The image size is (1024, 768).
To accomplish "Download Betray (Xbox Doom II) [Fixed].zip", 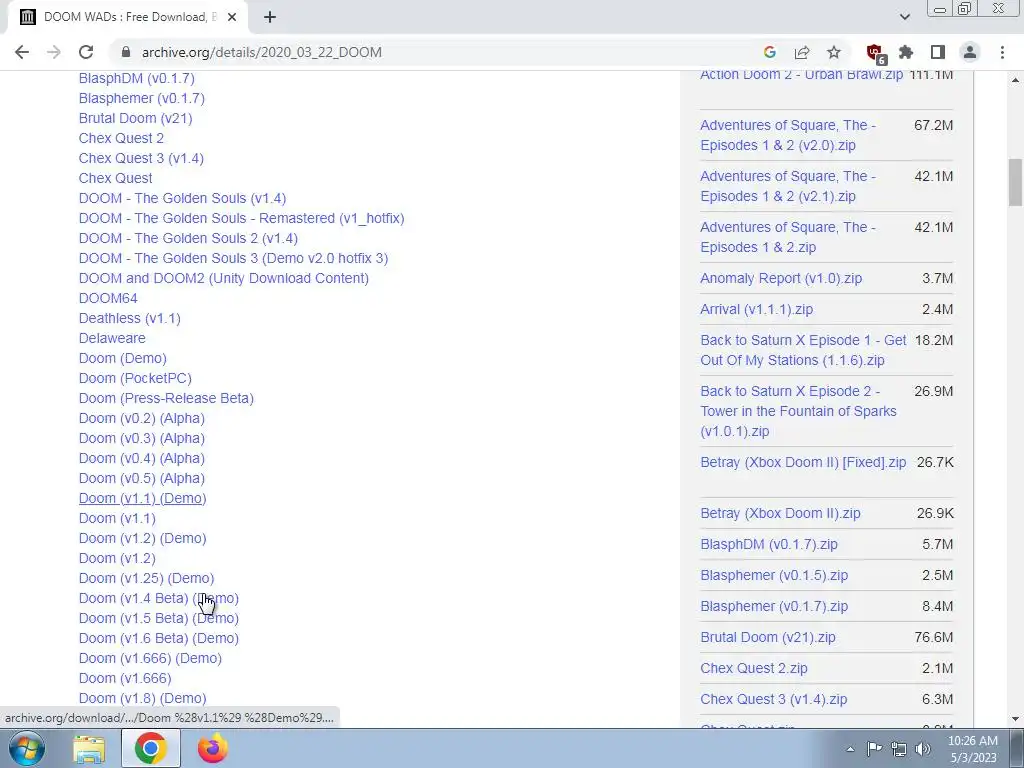I will pyautogui.click(x=803, y=462).
